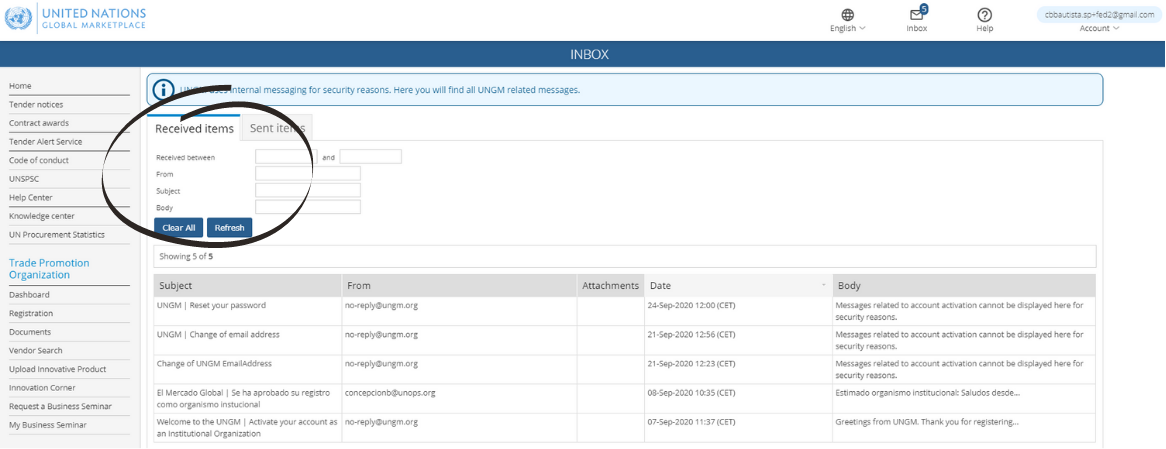
Task: Open Vendor Search in sidebar
Action: (36, 351)
